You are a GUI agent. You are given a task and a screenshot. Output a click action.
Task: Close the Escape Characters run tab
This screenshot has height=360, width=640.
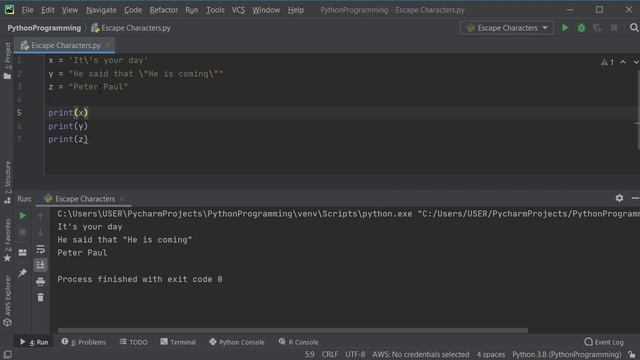(122, 199)
